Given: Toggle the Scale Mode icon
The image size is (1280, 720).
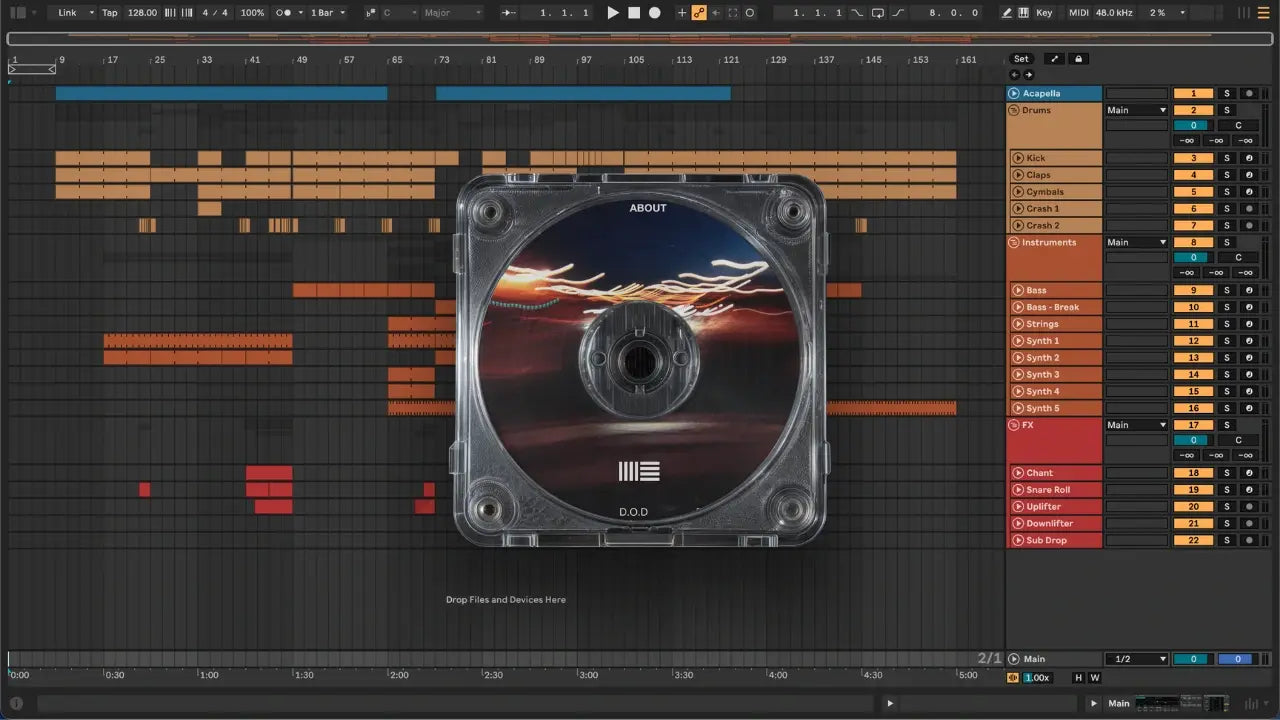Looking at the screenshot, I should pyautogui.click(x=370, y=13).
